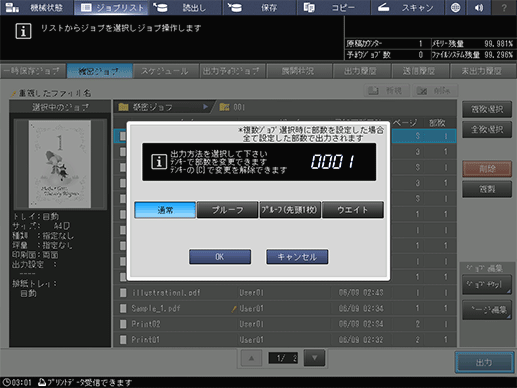This screenshot has height=388, width=517.
Task: Select プルーフ(先頭1枚) first-sheet proof
Action: pos(290,210)
